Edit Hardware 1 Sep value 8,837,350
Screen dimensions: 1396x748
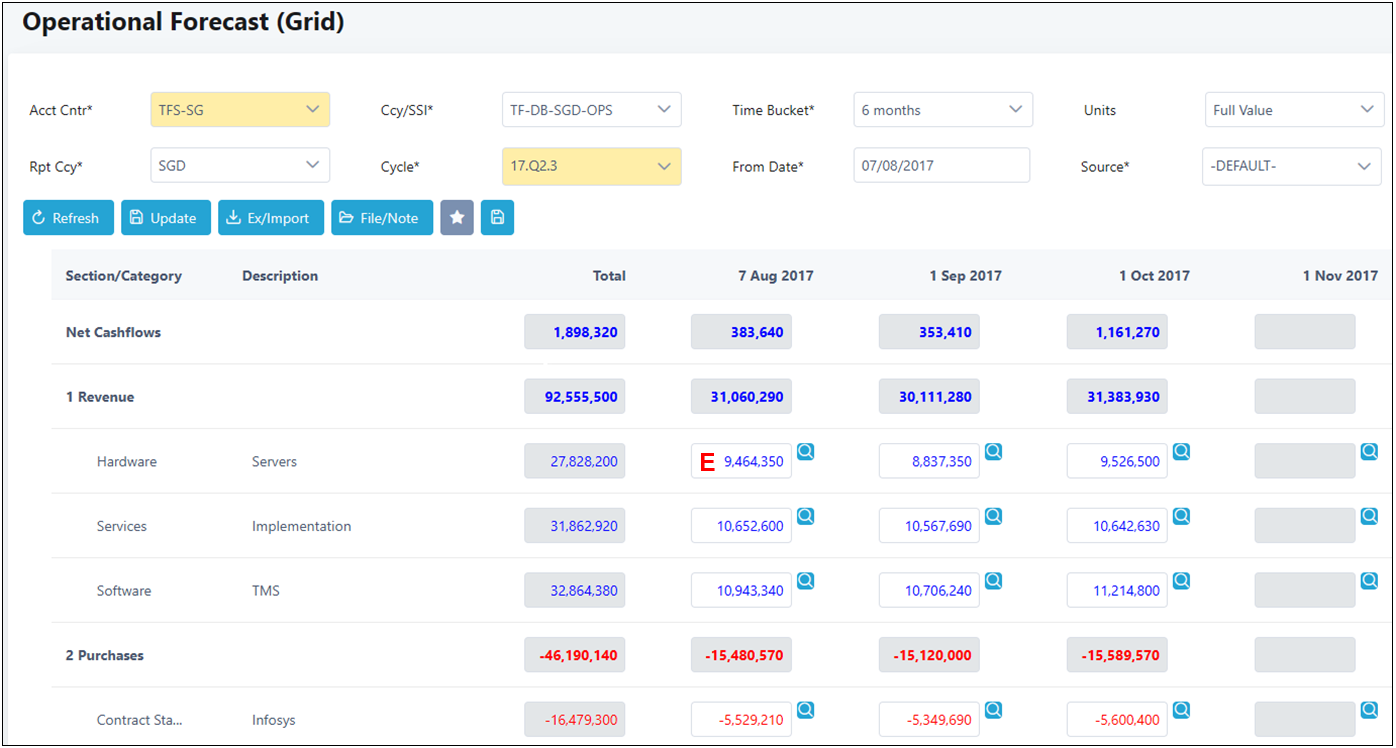pos(929,461)
